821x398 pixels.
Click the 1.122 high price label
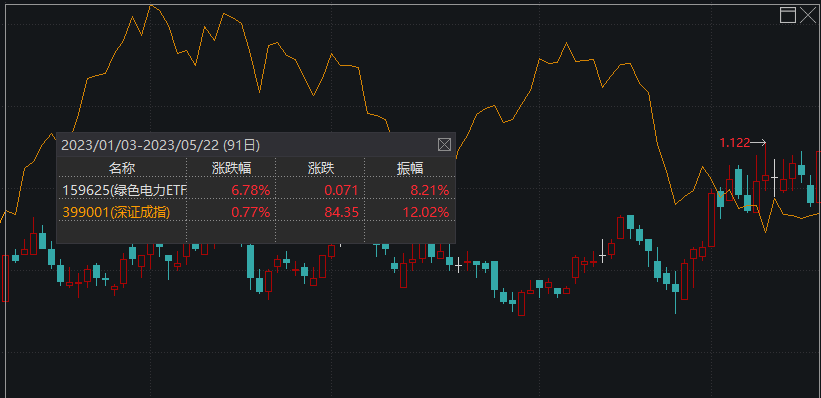click(735, 142)
